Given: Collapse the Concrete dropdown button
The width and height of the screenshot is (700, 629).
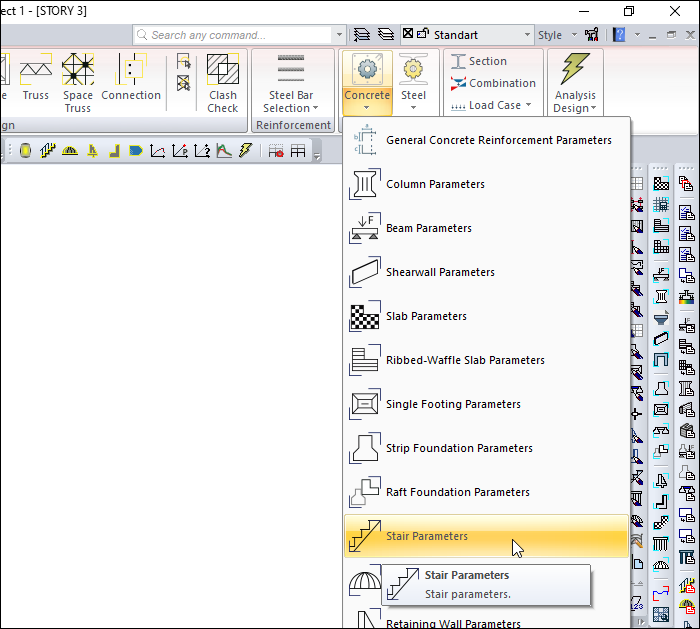Looking at the screenshot, I should (x=366, y=82).
